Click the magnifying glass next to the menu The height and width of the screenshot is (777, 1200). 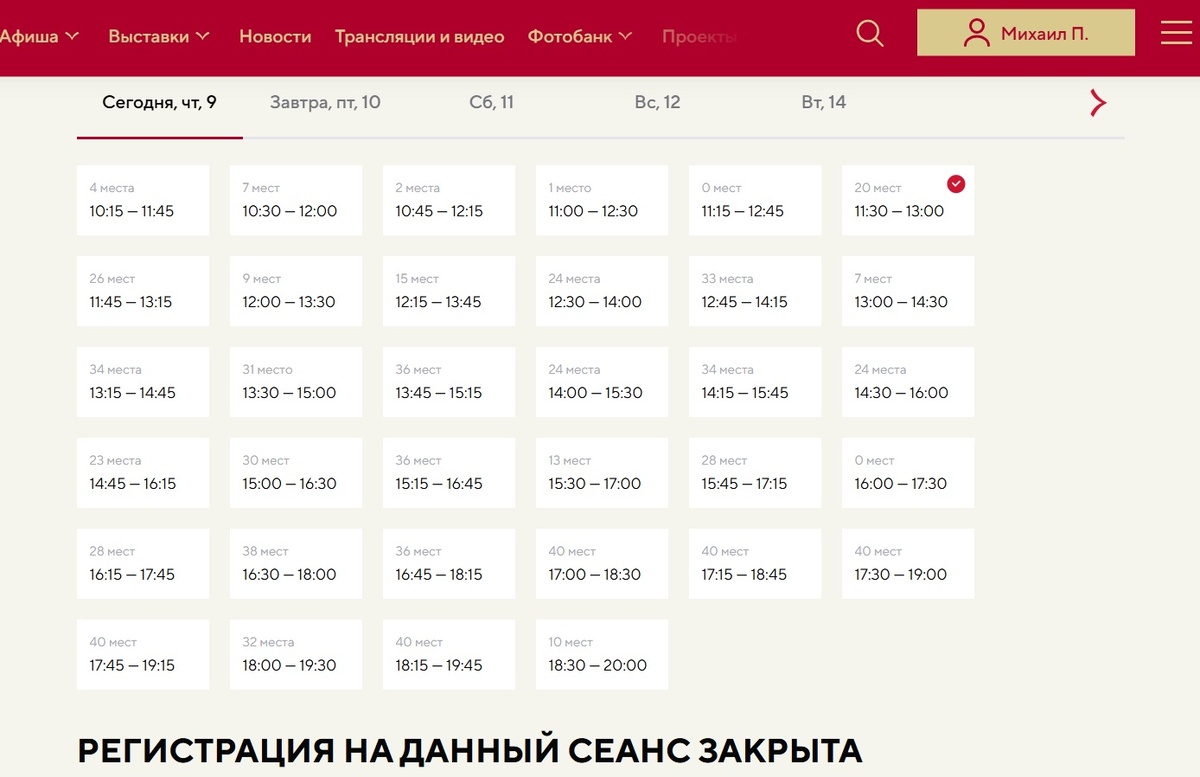(869, 33)
